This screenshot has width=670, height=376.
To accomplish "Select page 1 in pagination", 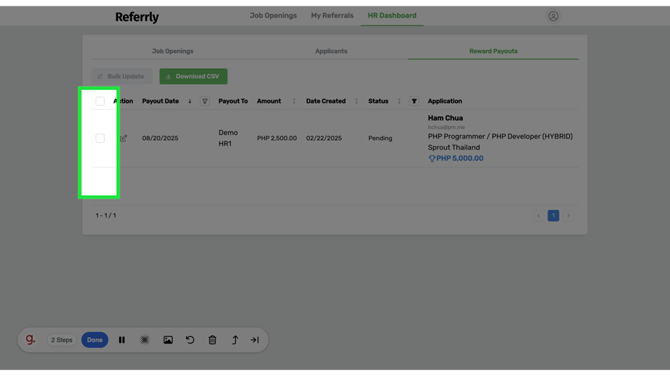I will [x=553, y=216].
